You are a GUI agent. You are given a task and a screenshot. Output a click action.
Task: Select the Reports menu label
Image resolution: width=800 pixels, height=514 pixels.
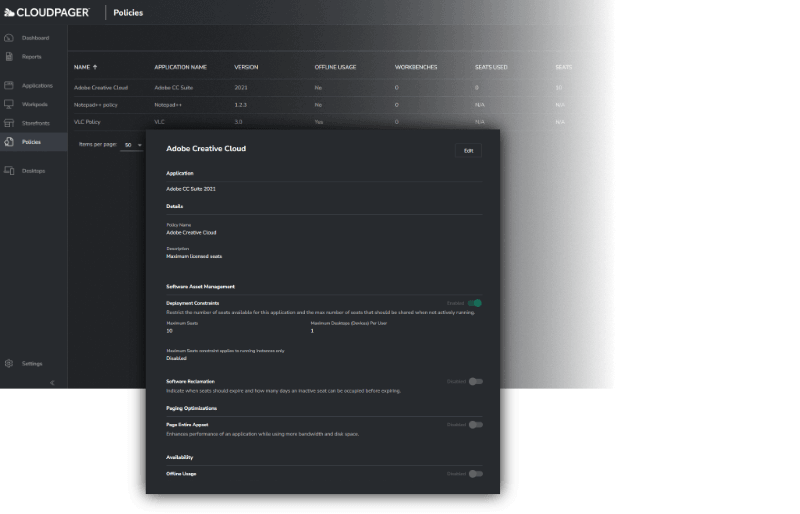(x=31, y=57)
